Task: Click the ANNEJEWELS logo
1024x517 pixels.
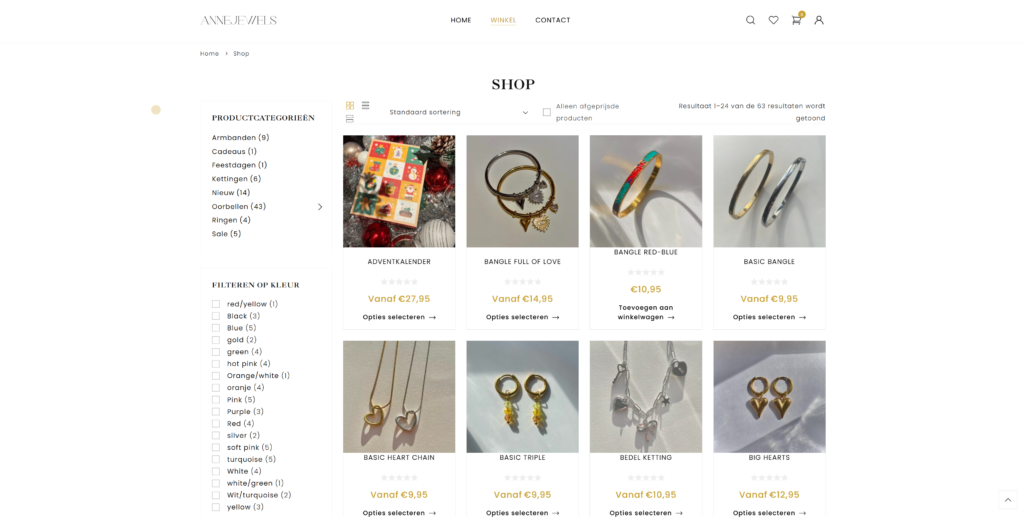Action: click(238, 20)
